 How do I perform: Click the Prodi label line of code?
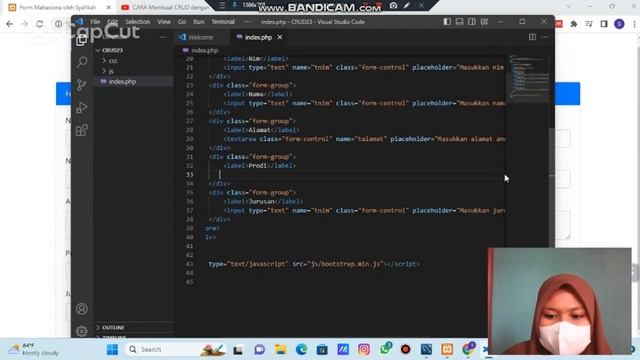(x=260, y=166)
